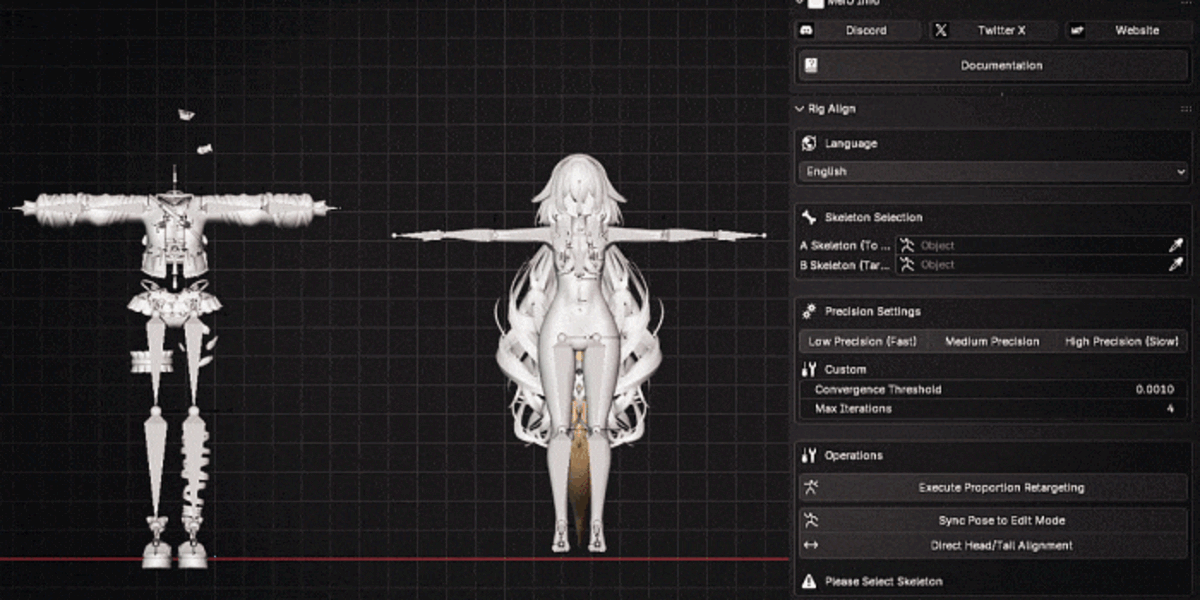The height and width of the screenshot is (600, 1200).
Task: Click the B Skeleton eyedropper icon
Action: (x=1177, y=265)
